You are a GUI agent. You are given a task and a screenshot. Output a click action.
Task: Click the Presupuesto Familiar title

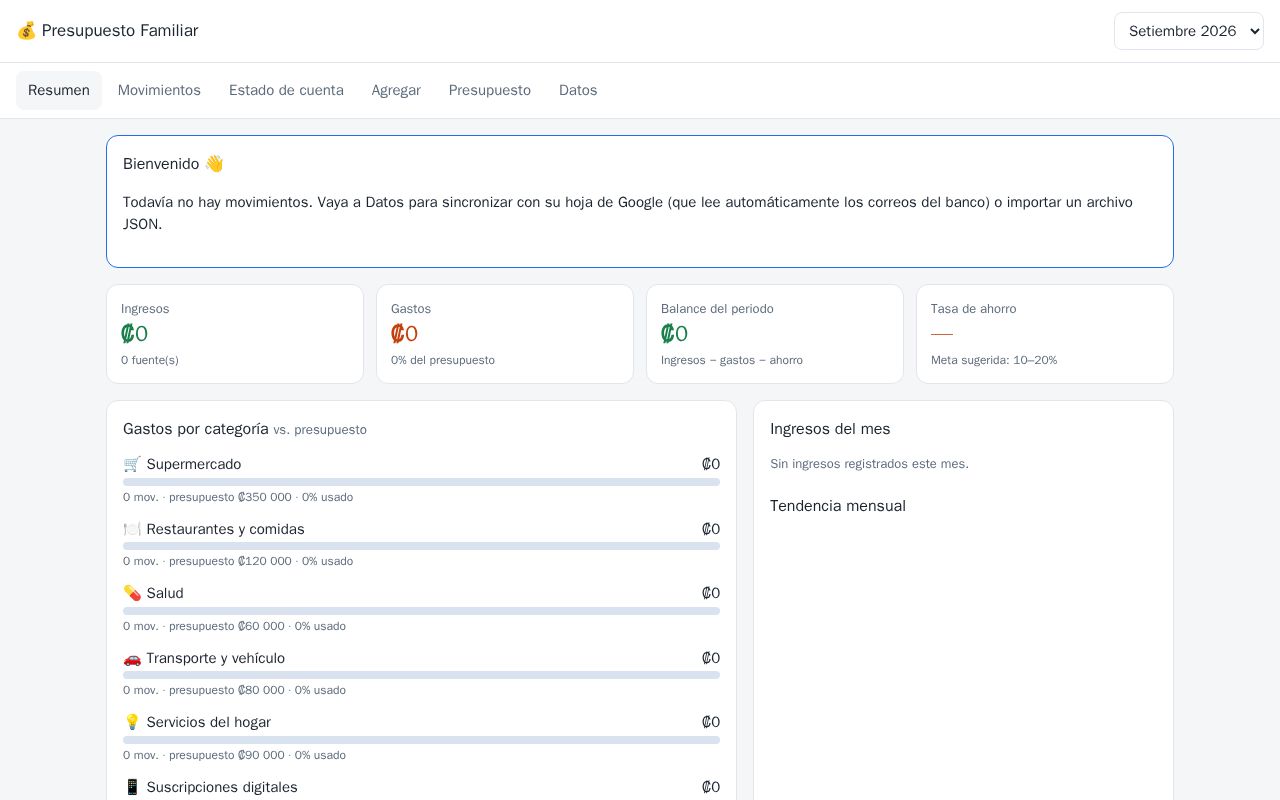coord(120,31)
